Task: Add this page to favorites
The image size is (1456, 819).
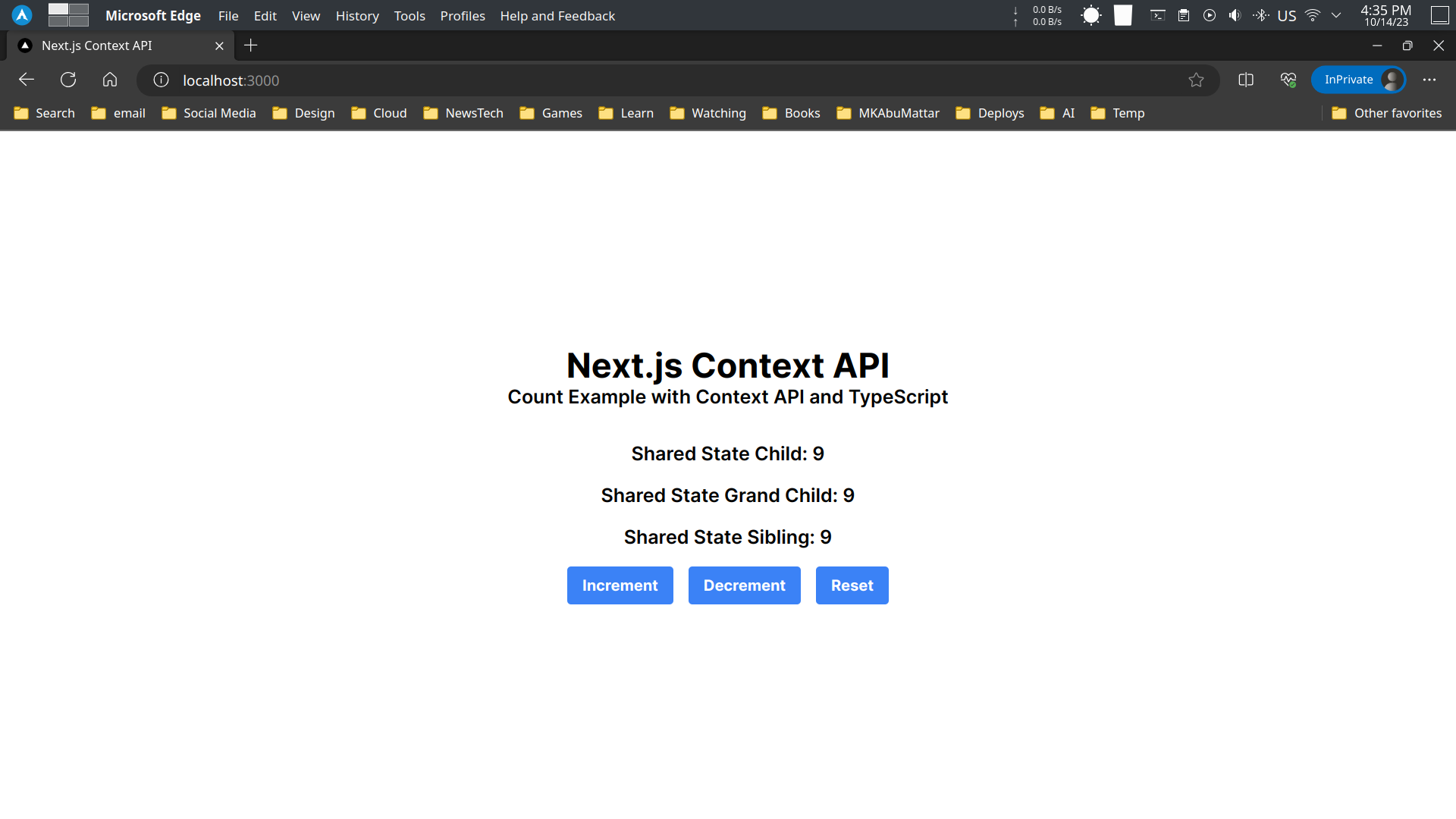Action: pyautogui.click(x=1197, y=80)
